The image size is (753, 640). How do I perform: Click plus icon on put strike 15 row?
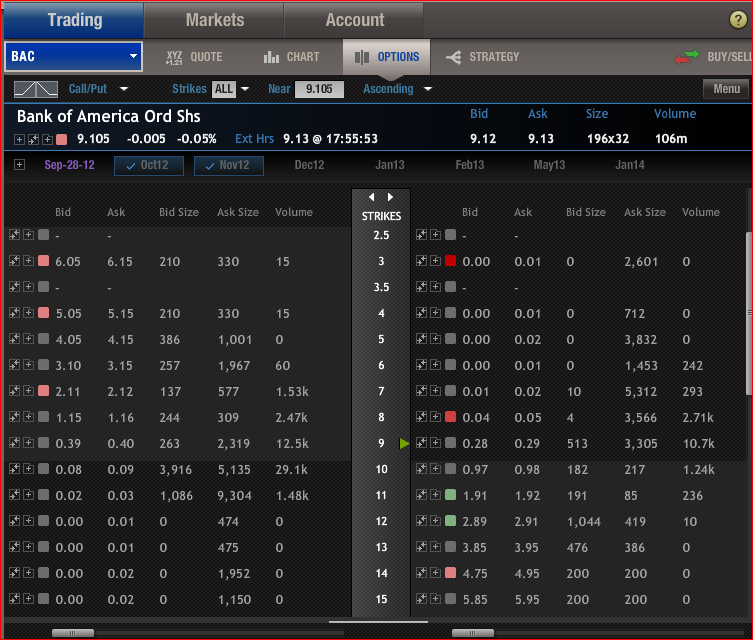coord(436,598)
